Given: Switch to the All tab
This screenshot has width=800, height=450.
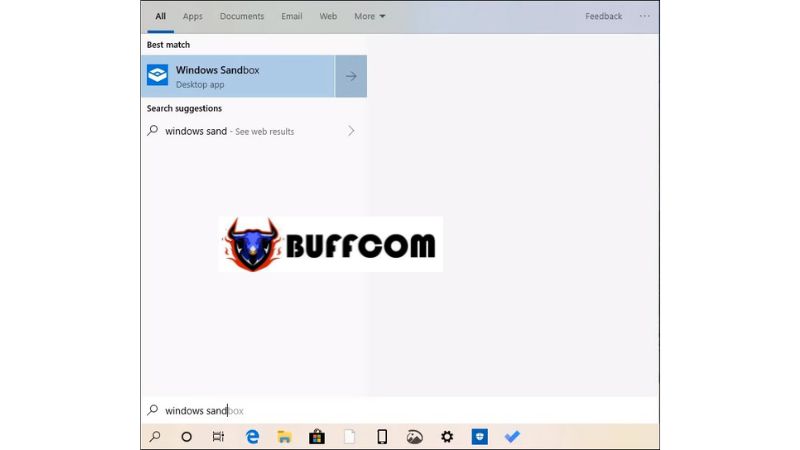Looking at the screenshot, I should pyautogui.click(x=161, y=16).
